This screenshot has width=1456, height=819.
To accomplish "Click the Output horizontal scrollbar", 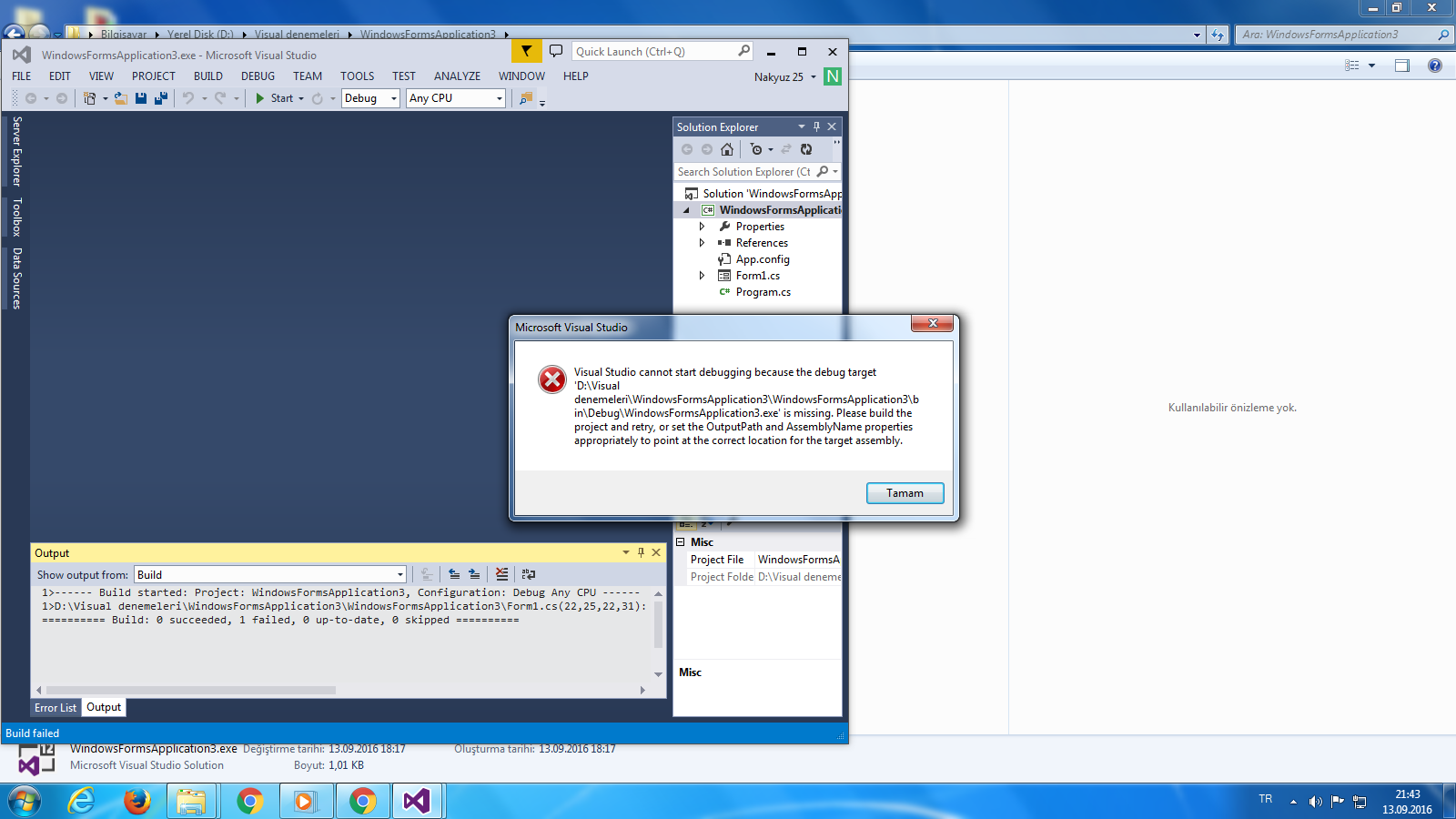I will point(191,690).
